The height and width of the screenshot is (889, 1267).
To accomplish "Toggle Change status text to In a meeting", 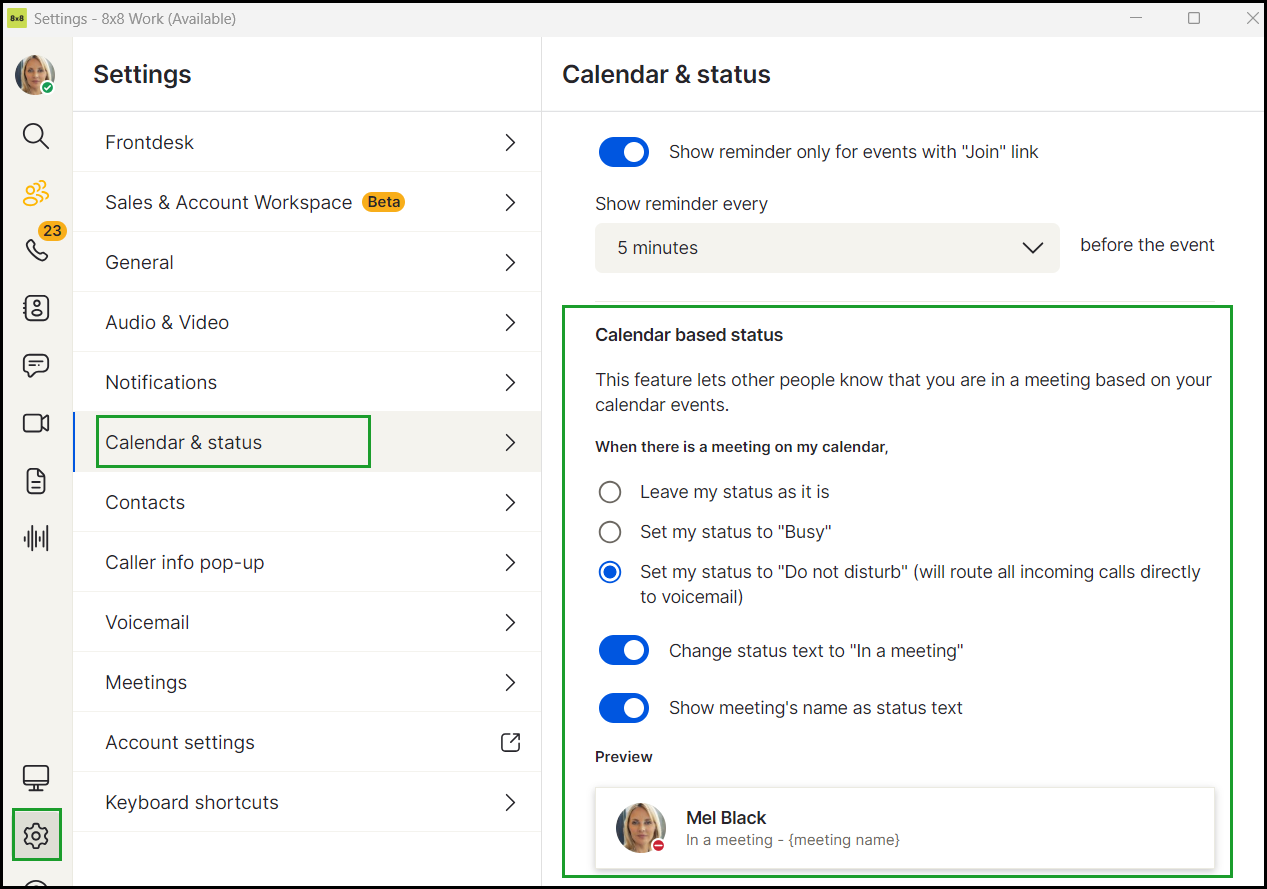I will (624, 651).
